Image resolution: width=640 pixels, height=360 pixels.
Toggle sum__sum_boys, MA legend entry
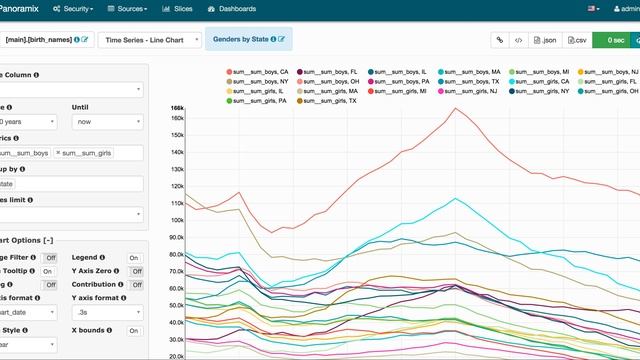469,72
